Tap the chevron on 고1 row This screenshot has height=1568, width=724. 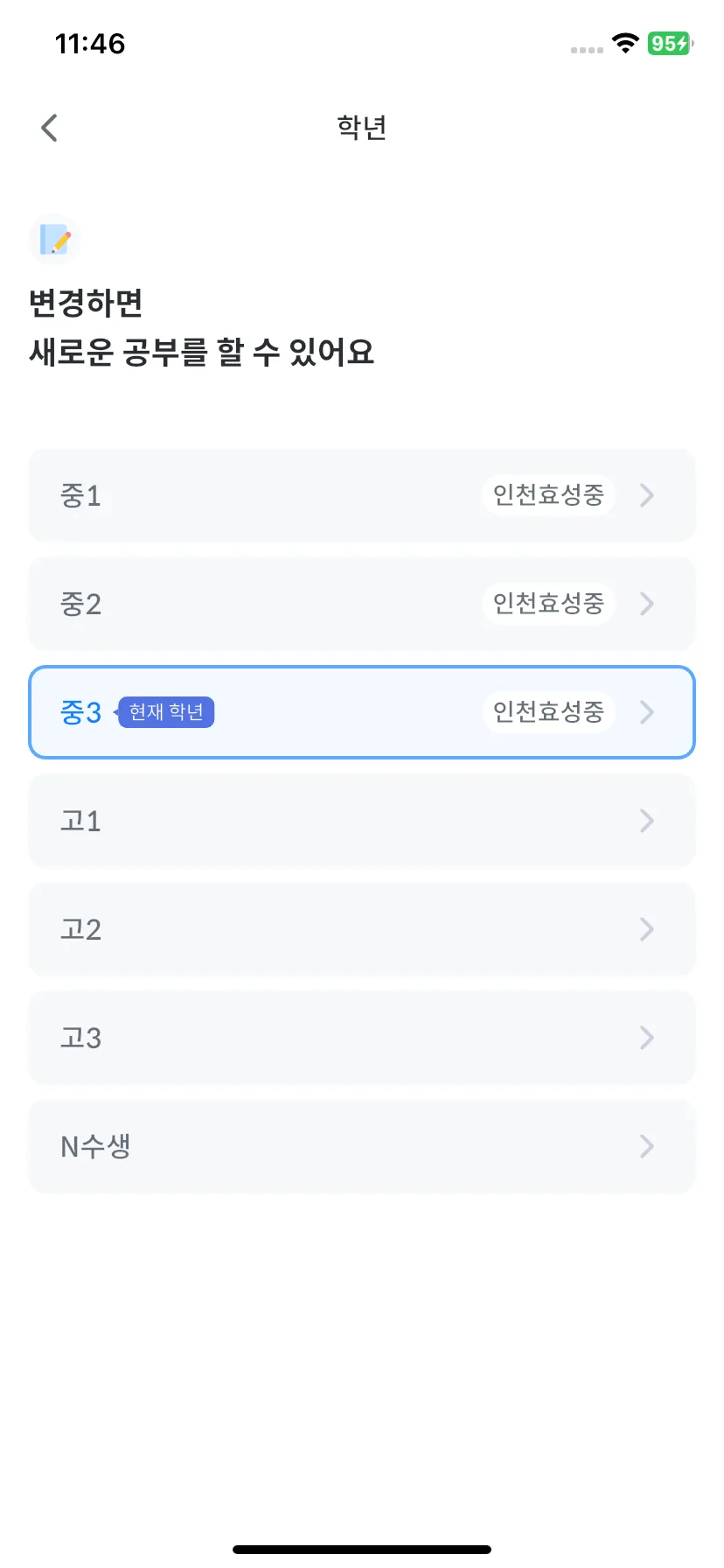647,821
